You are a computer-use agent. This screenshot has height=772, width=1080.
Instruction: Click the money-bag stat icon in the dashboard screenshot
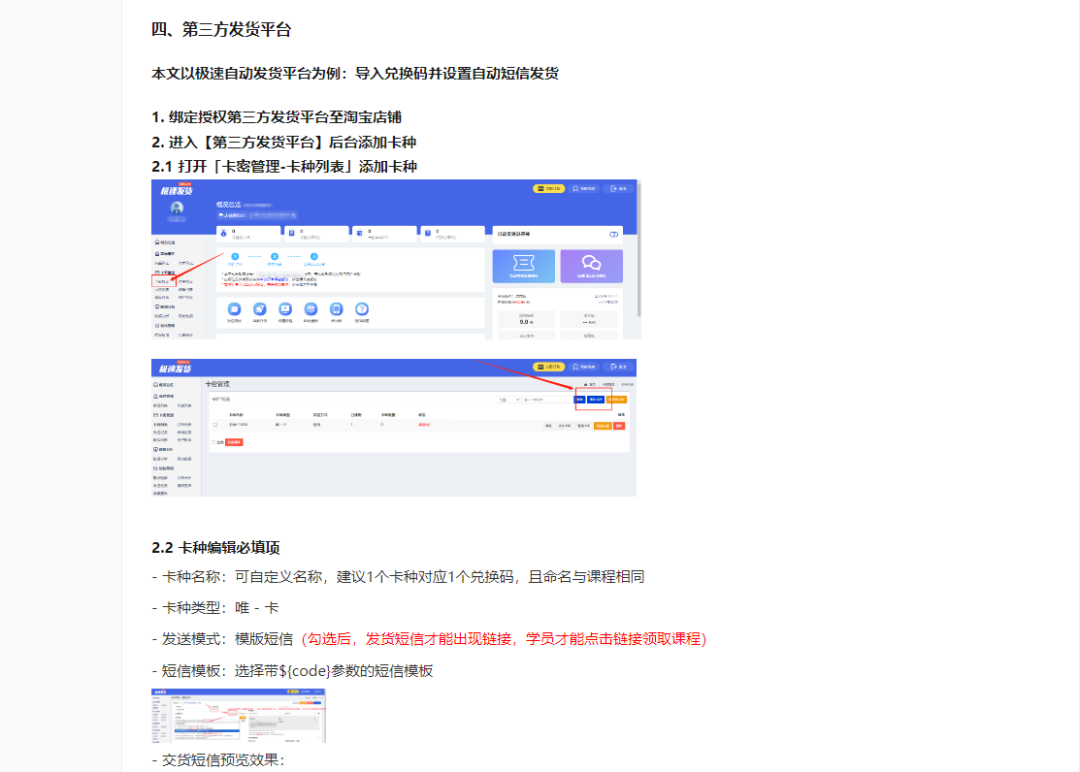(x=223, y=233)
